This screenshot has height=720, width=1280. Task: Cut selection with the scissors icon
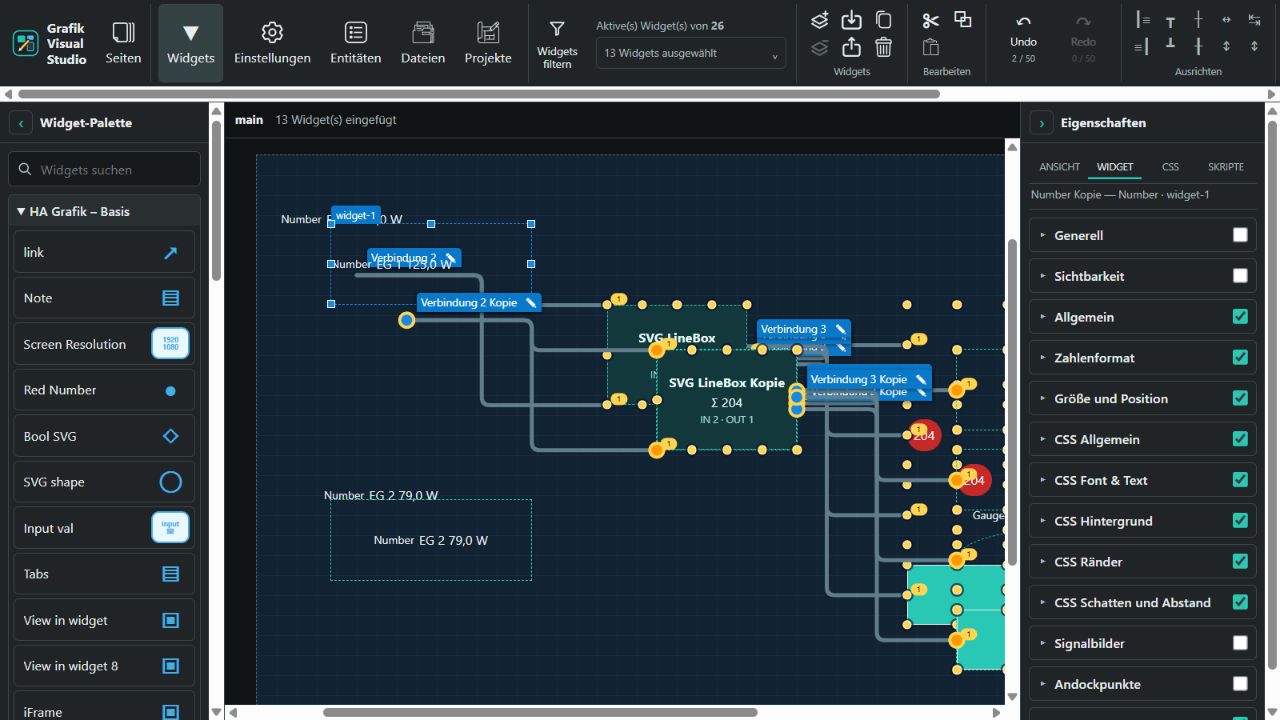(x=931, y=20)
